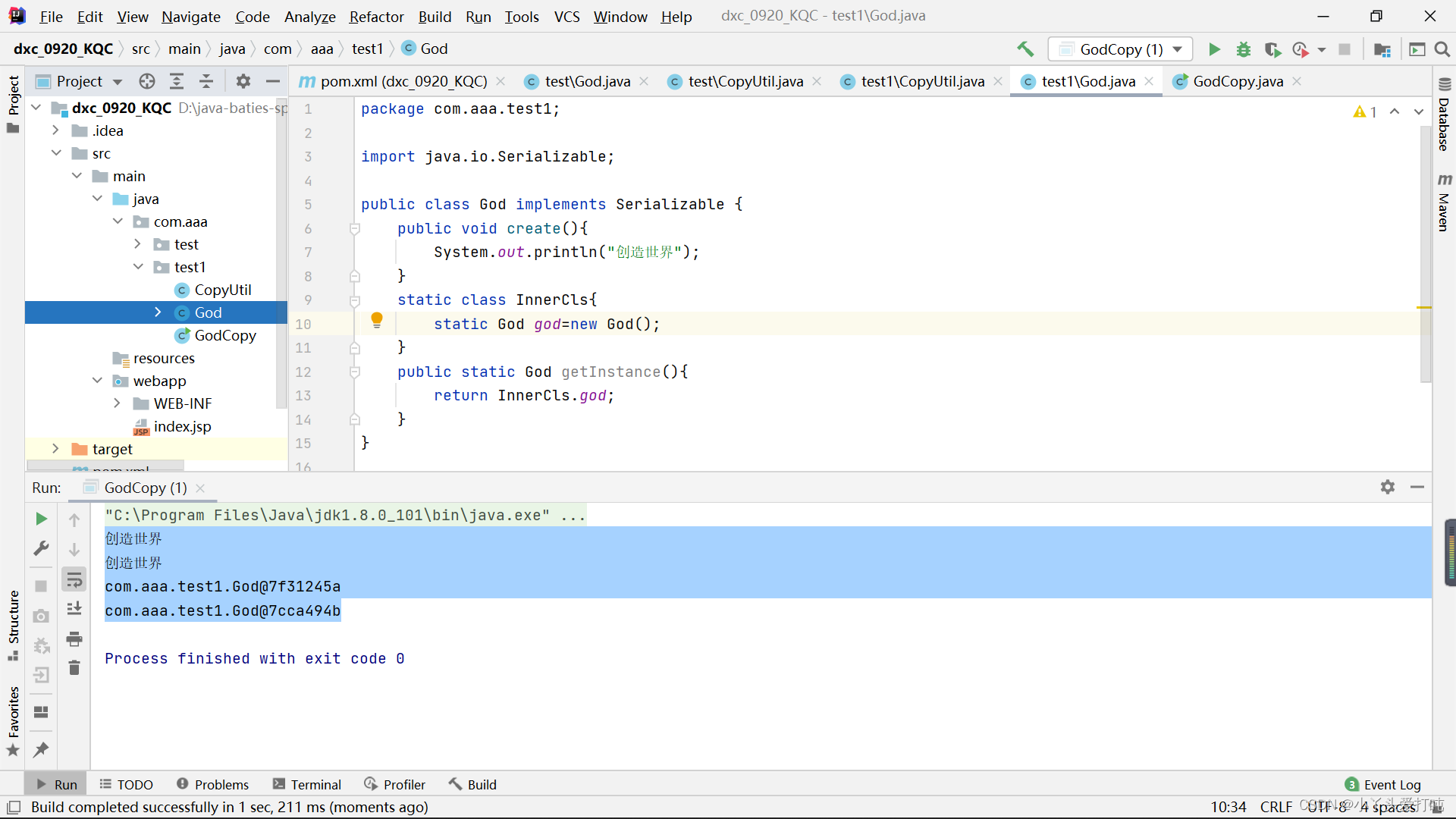The height and width of the screenshot is (819, 1456).
Task: Select GodCopy class in project tree
Action: coord(225,335)
